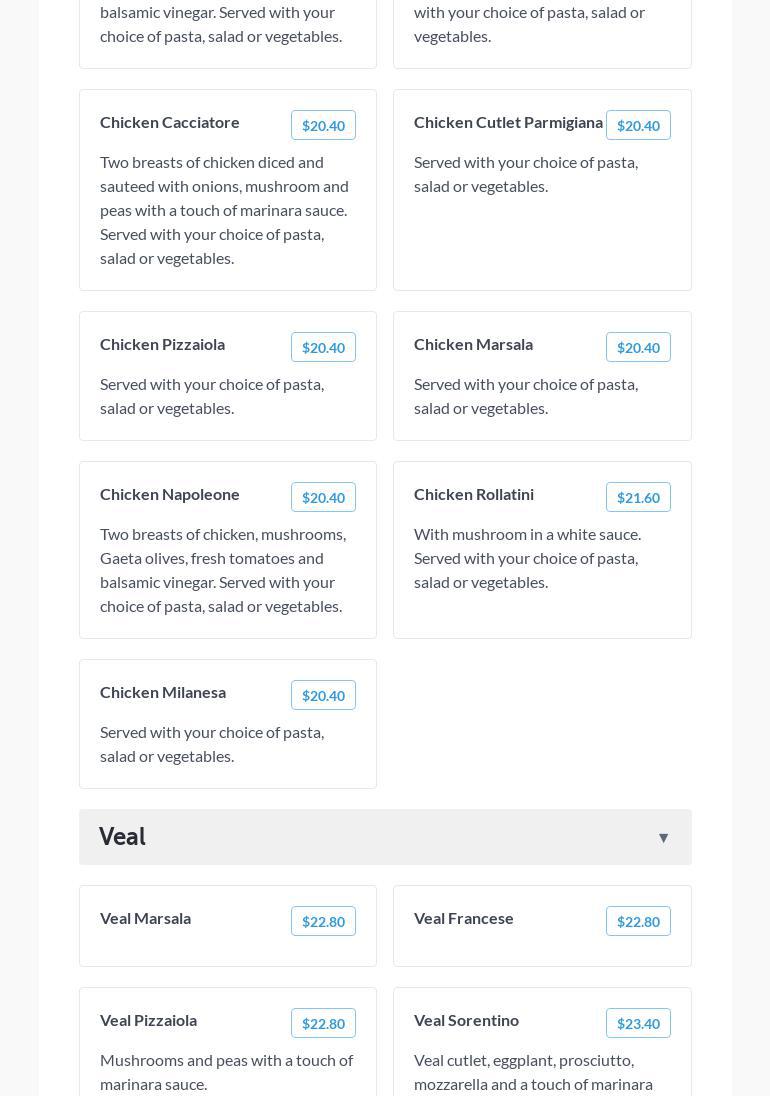Click Veal Marsala $22.80 price
The width and height of the screenshot is (770, 1096).
[x=323, y=921]
